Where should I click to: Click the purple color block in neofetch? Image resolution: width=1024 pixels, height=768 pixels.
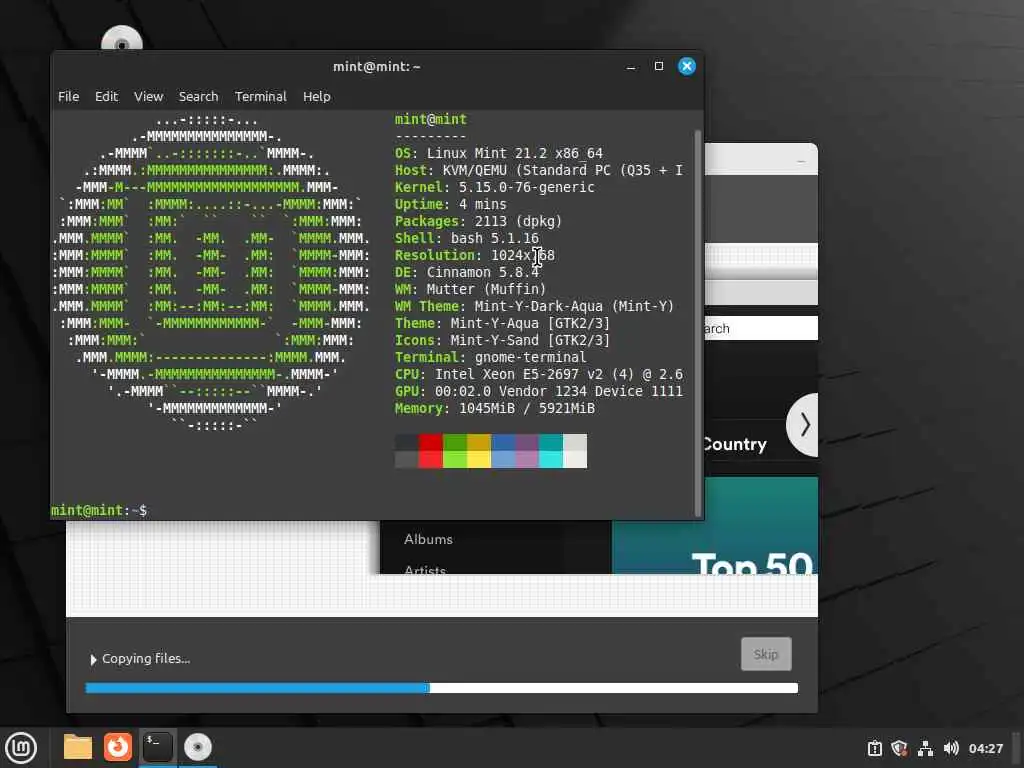tap(527, 451)
